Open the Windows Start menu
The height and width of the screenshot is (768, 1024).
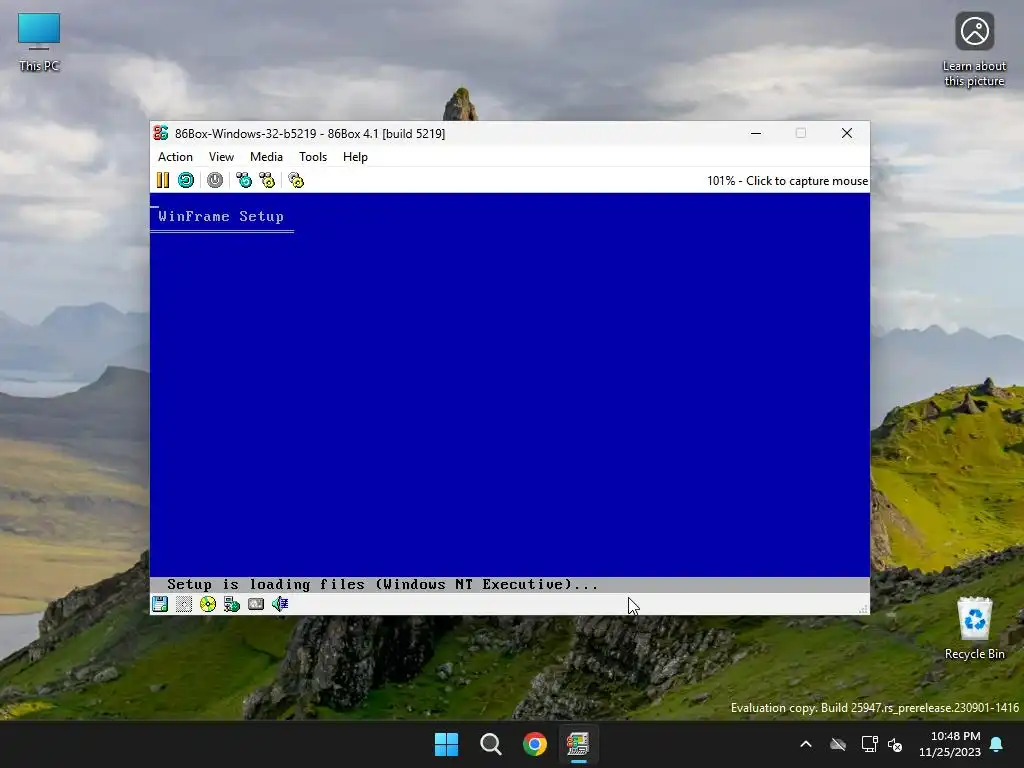447,744
